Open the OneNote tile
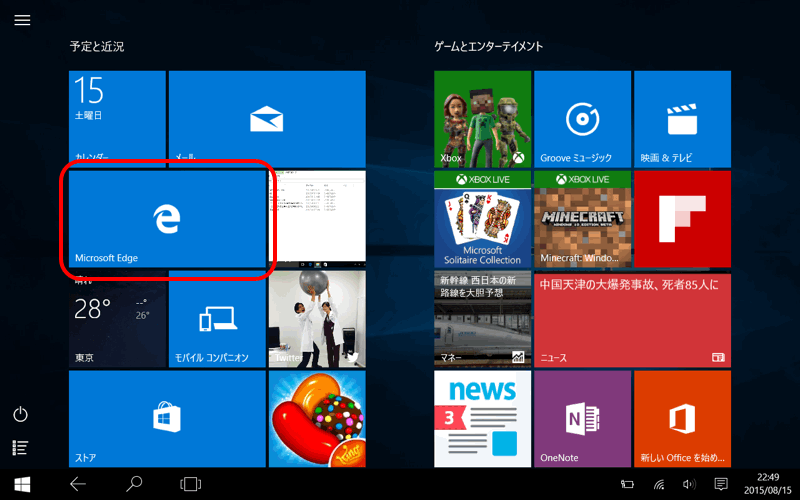Image resolution: width=800 pixels, height=500 pixels. (583, 419)
